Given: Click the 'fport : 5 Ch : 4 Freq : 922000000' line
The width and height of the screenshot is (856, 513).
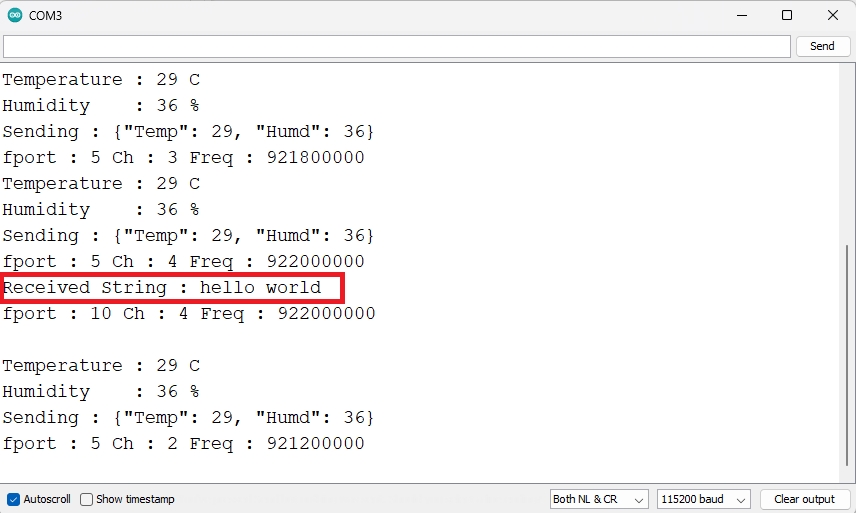Looking at the screenshot, I should pos(183,262).
